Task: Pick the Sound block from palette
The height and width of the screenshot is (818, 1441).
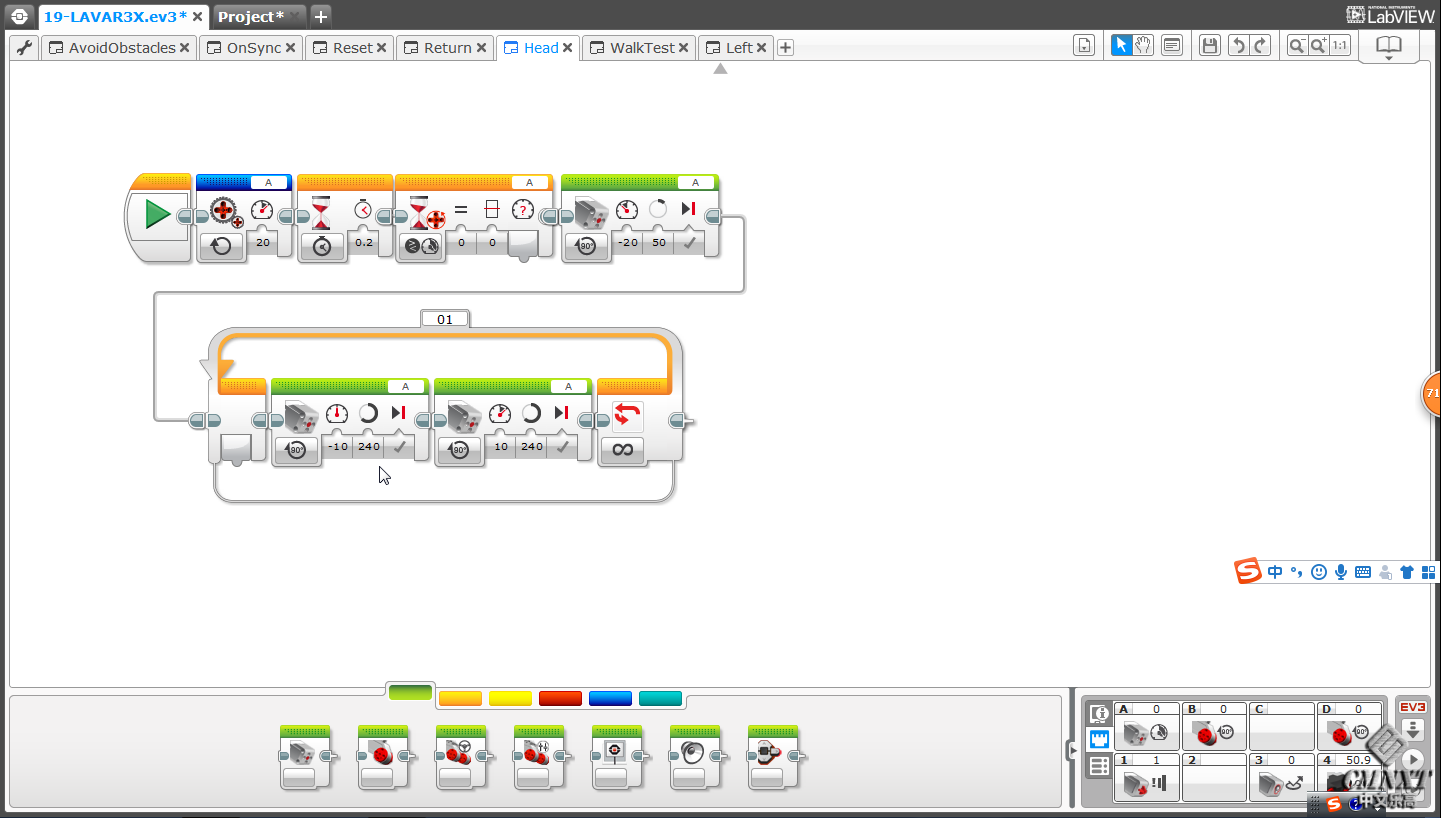Action: click(694, 757)
